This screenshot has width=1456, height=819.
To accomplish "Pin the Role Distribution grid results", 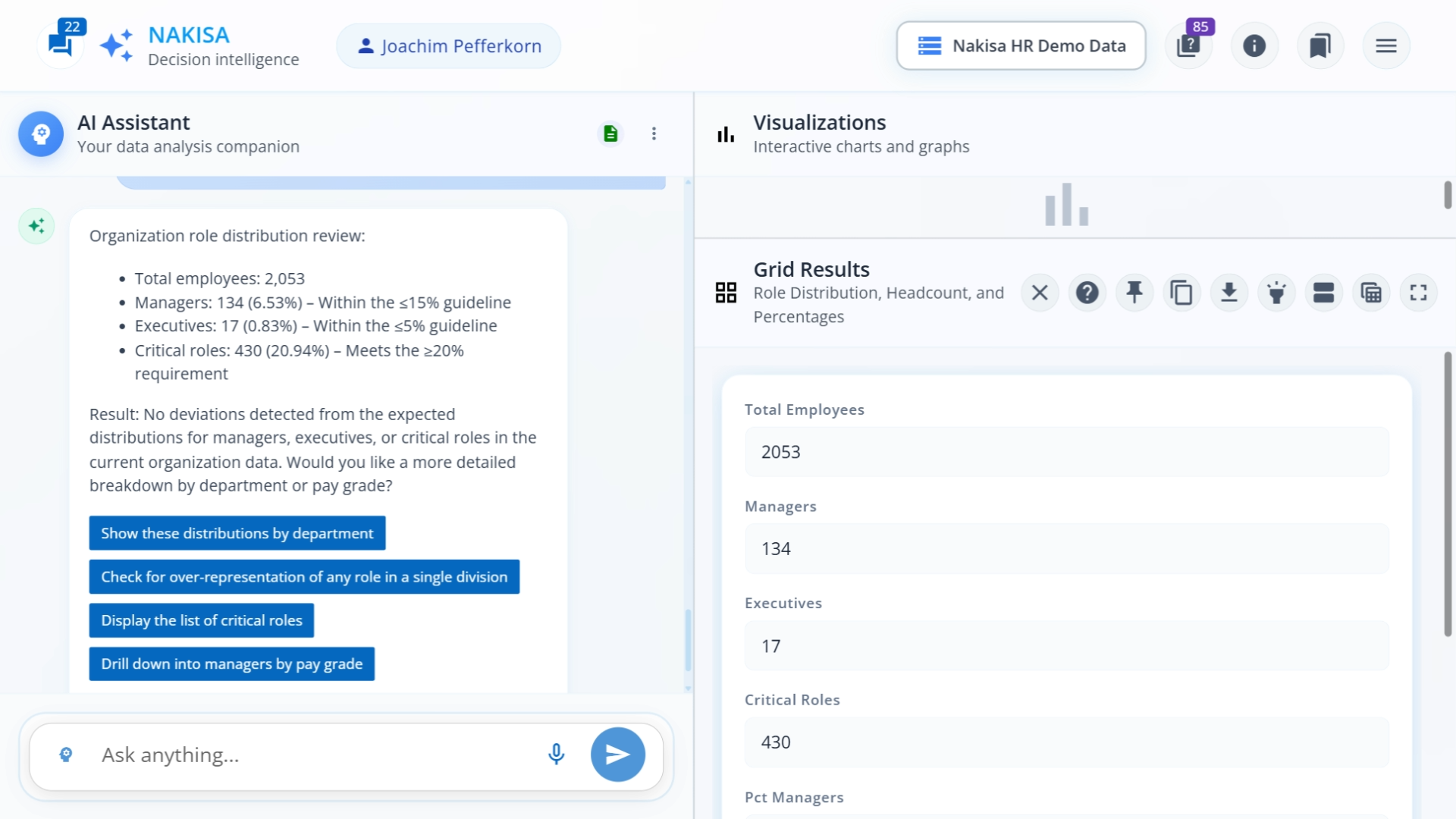I will pos(1134,292).
